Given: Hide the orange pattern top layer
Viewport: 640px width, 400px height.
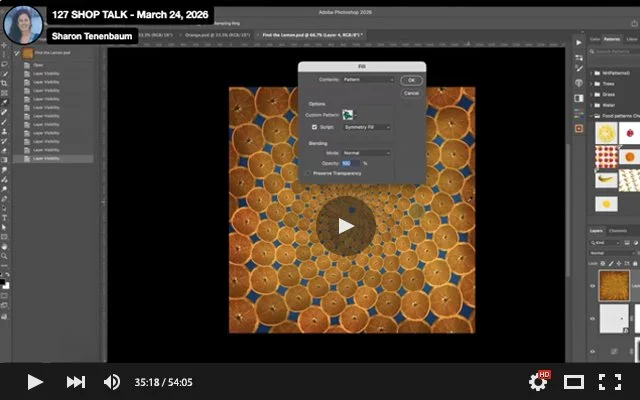Looking at the screenshot, I should (x=593, y=286).
